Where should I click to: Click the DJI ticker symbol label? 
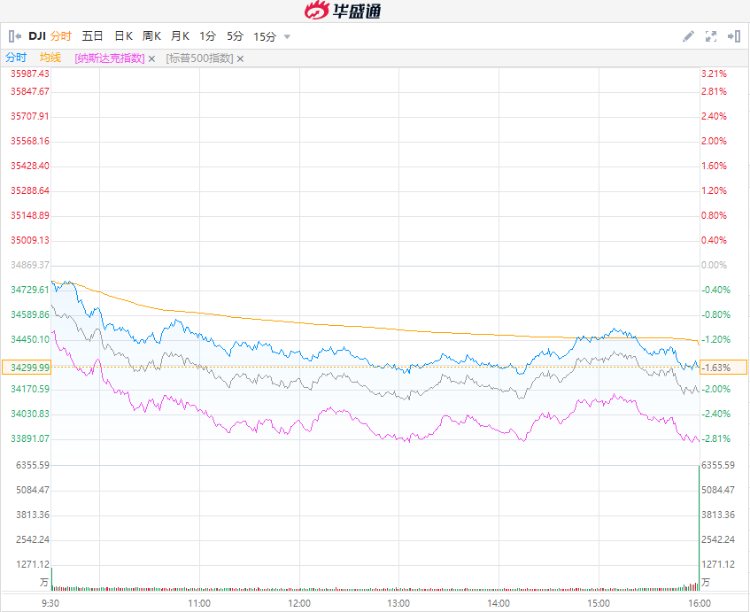tap(37, 36)
